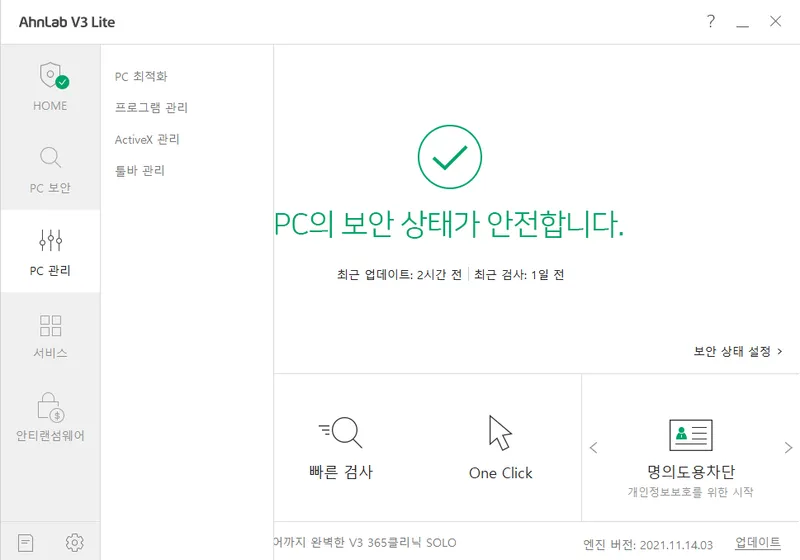Image resolution: width=800 pixels, height=560 pixels.
Task: Open 서비스 grid icon
Action: pyautogui.click(x=50, y=325)
